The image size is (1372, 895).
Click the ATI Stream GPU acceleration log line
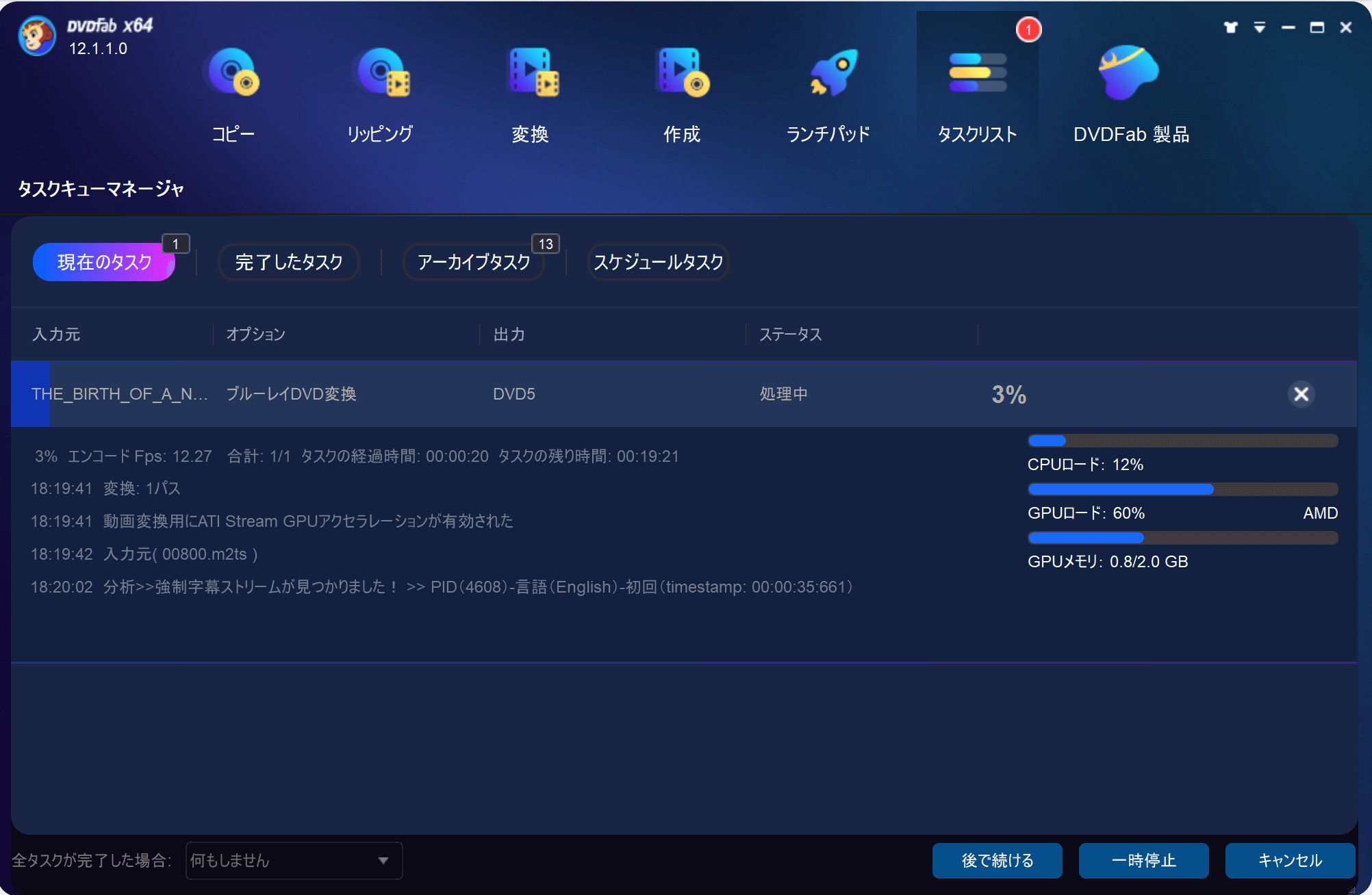[272, 521]
